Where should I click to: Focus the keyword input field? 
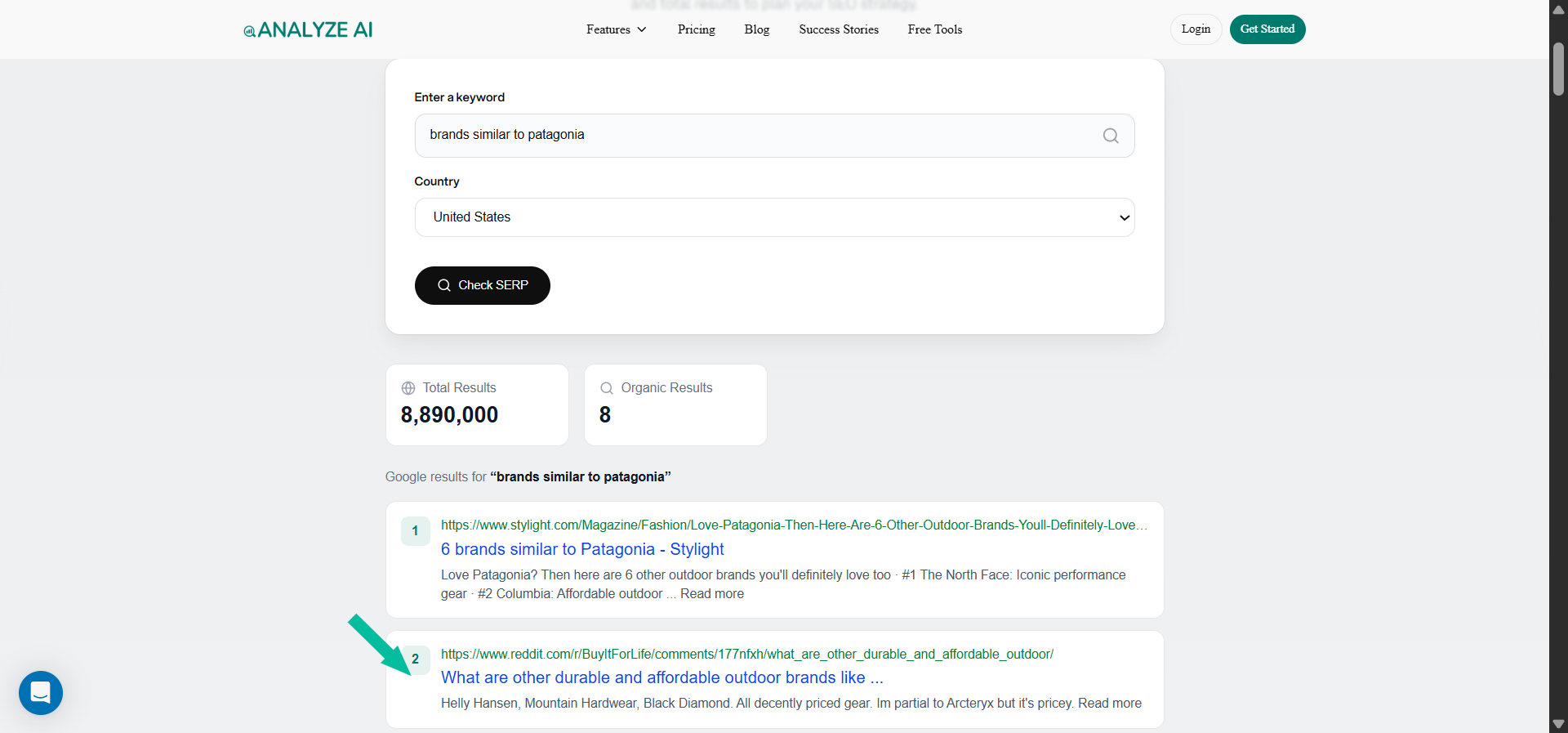click(774, 136)
